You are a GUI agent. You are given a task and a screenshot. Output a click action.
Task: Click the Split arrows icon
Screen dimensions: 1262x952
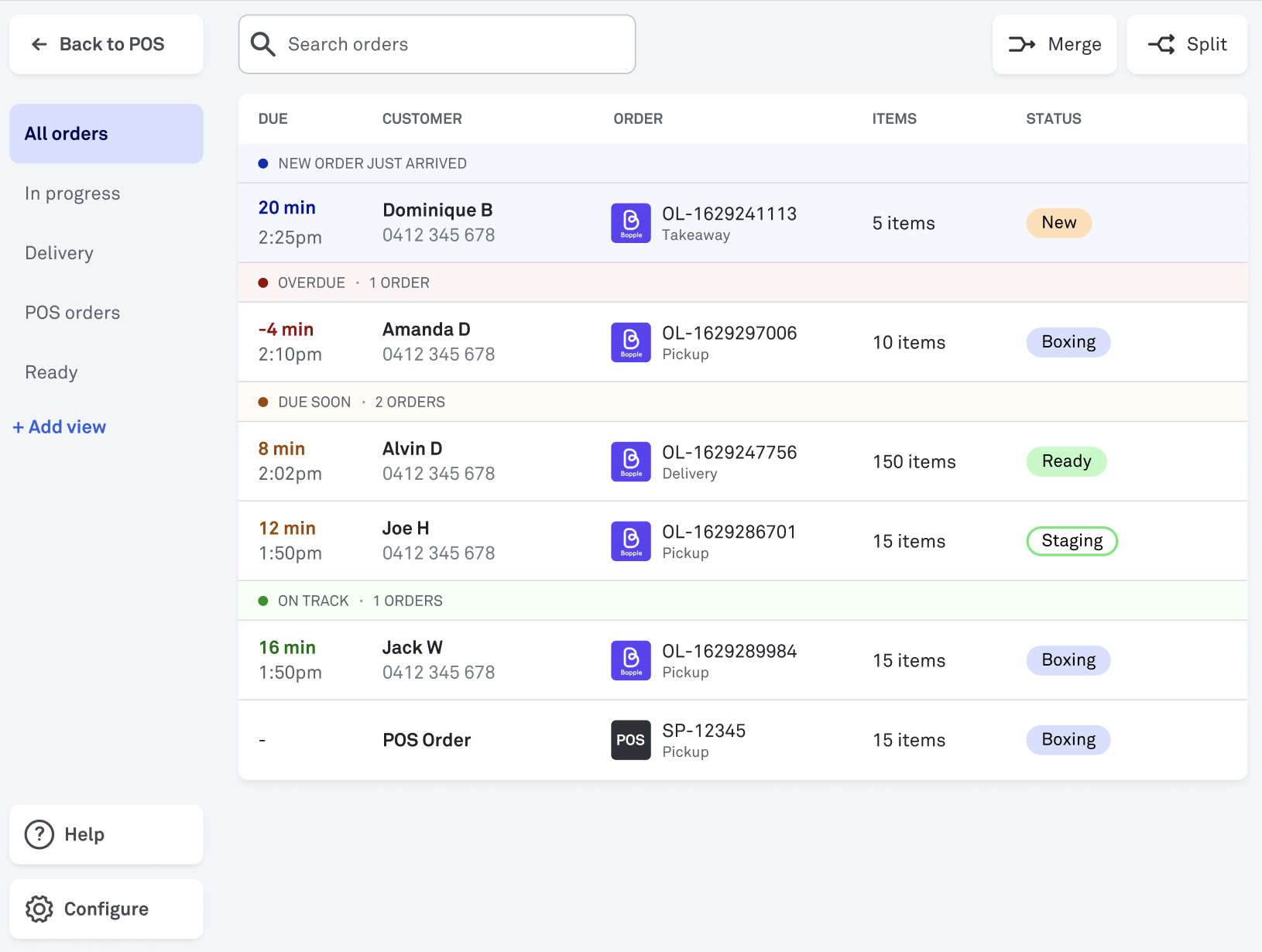click(1161, 44)
